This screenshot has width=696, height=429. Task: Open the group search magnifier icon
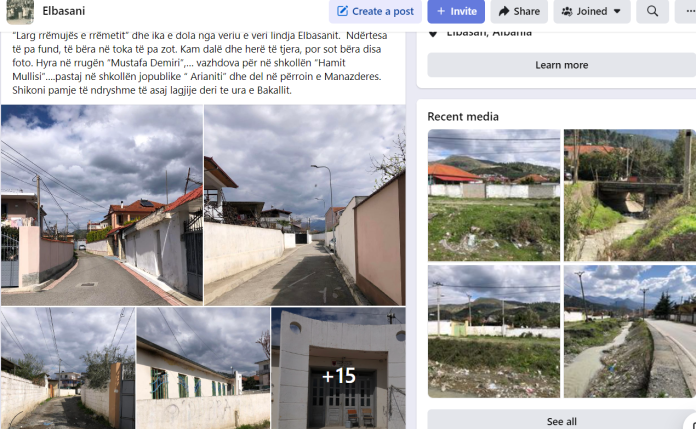coord(652,11)
